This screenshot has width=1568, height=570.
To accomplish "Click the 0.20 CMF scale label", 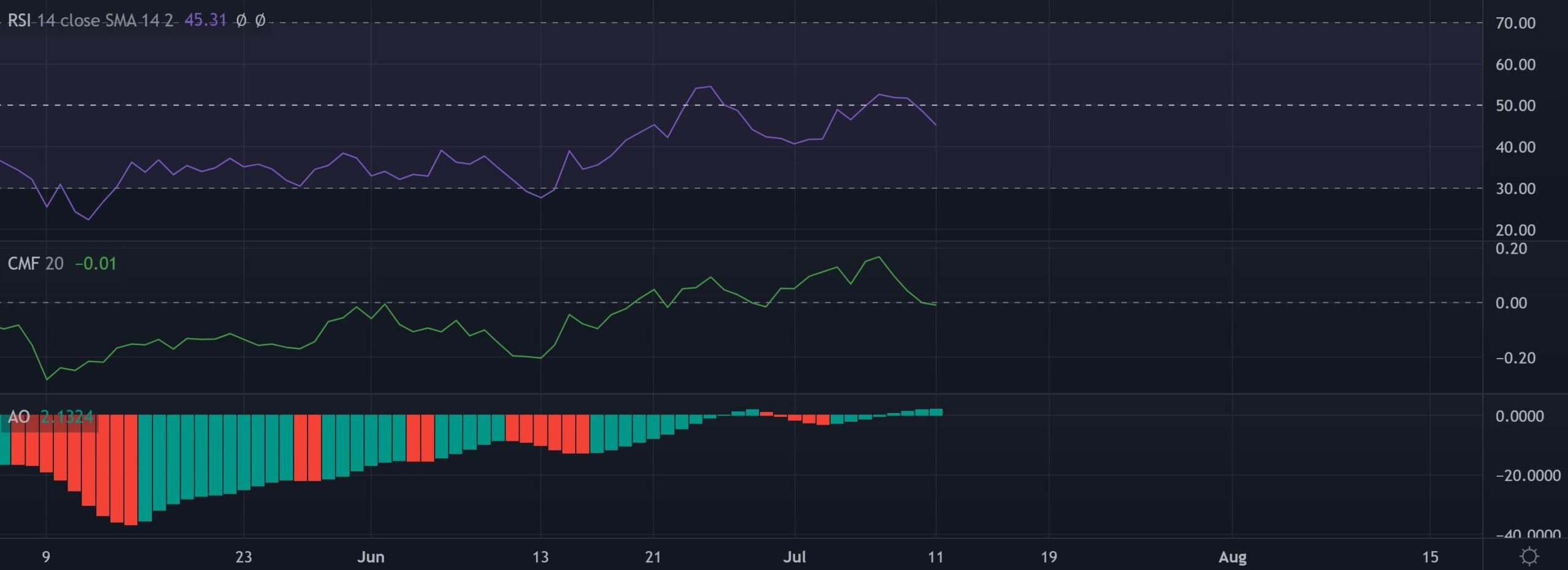I will click(x=1511, y=249).
